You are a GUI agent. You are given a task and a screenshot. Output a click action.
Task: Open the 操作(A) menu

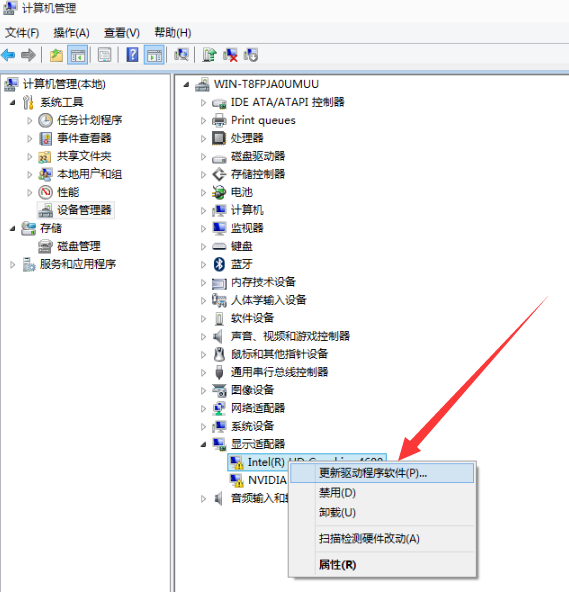[x=71, y=33]
